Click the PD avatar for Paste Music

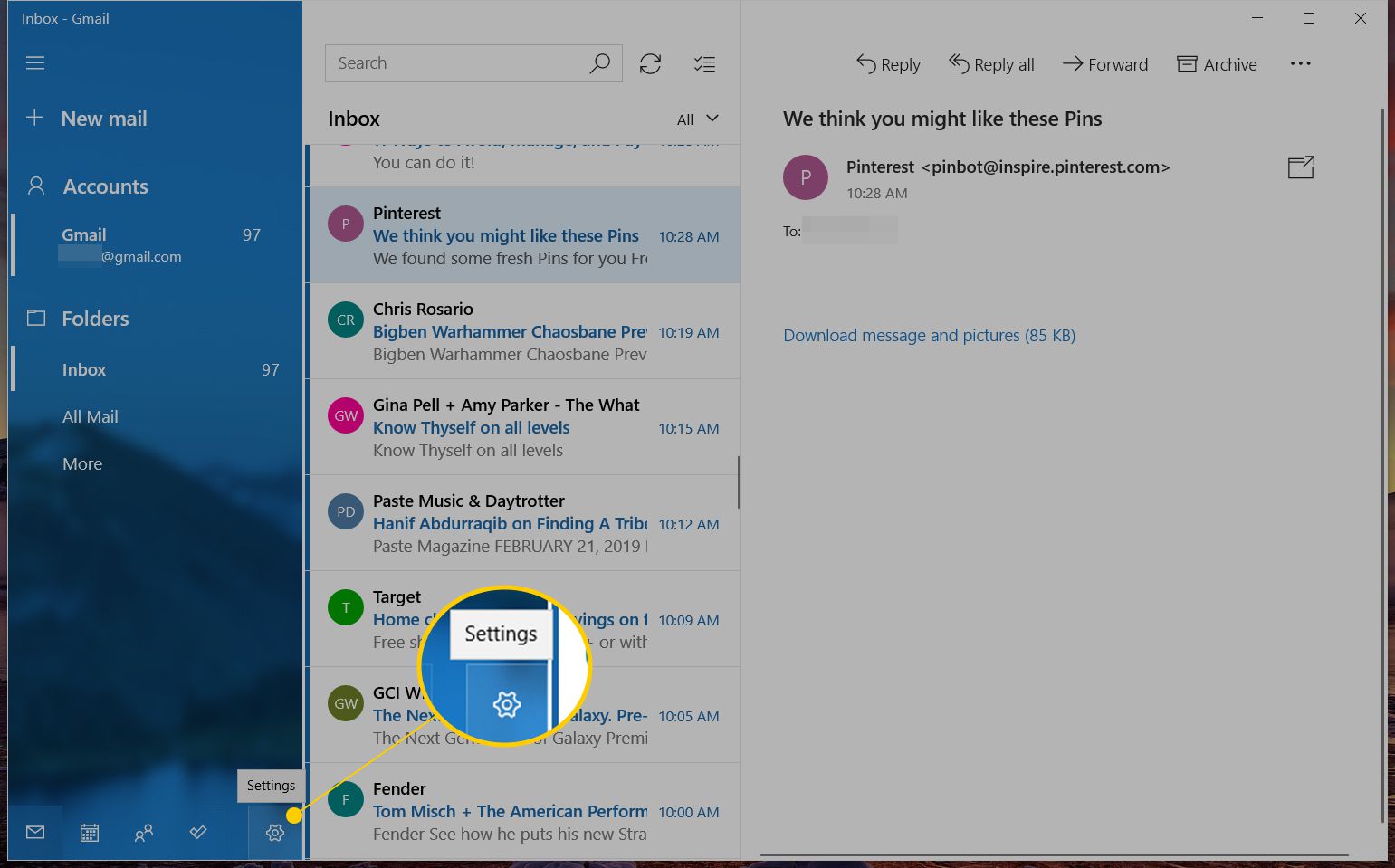346,511
